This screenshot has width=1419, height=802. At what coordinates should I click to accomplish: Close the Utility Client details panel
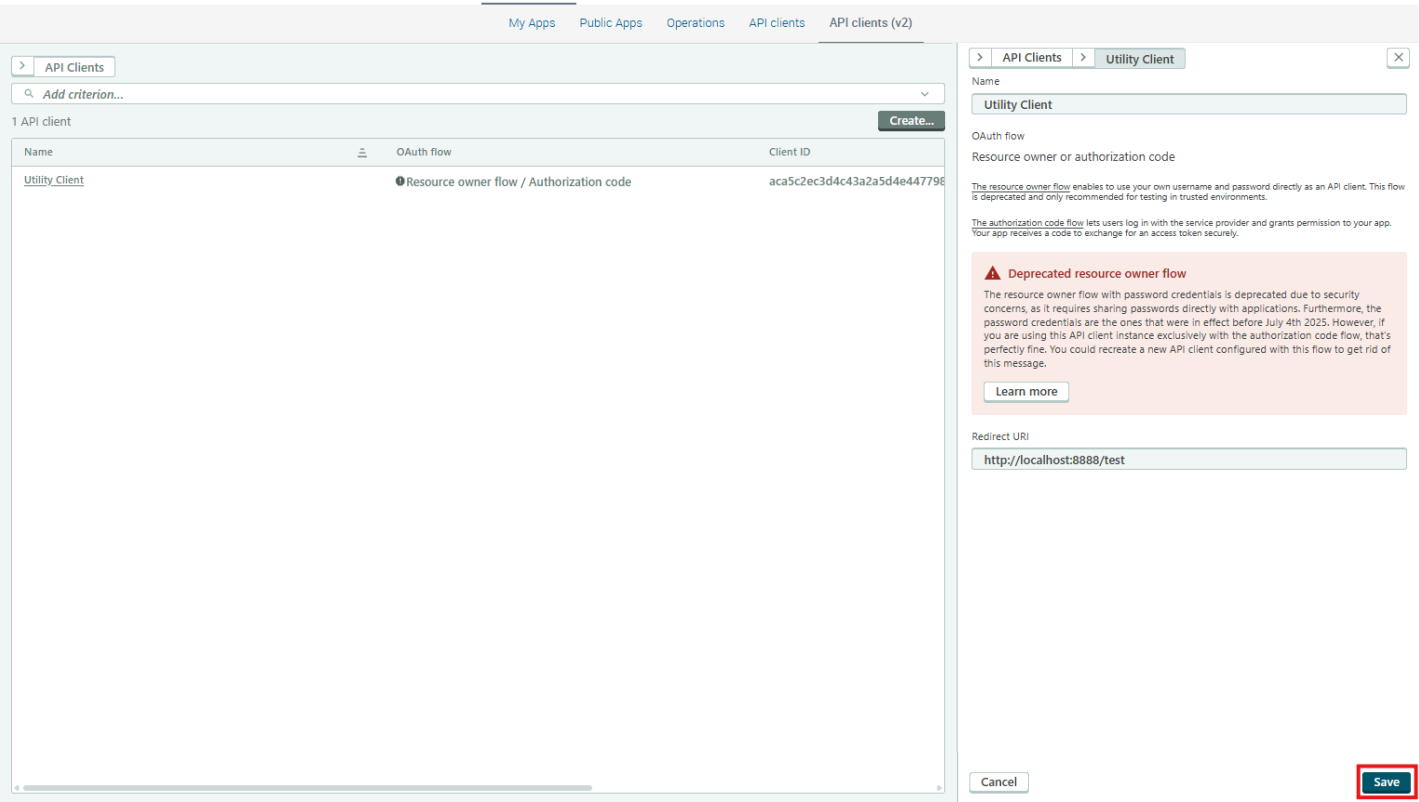pos(1398,58)
